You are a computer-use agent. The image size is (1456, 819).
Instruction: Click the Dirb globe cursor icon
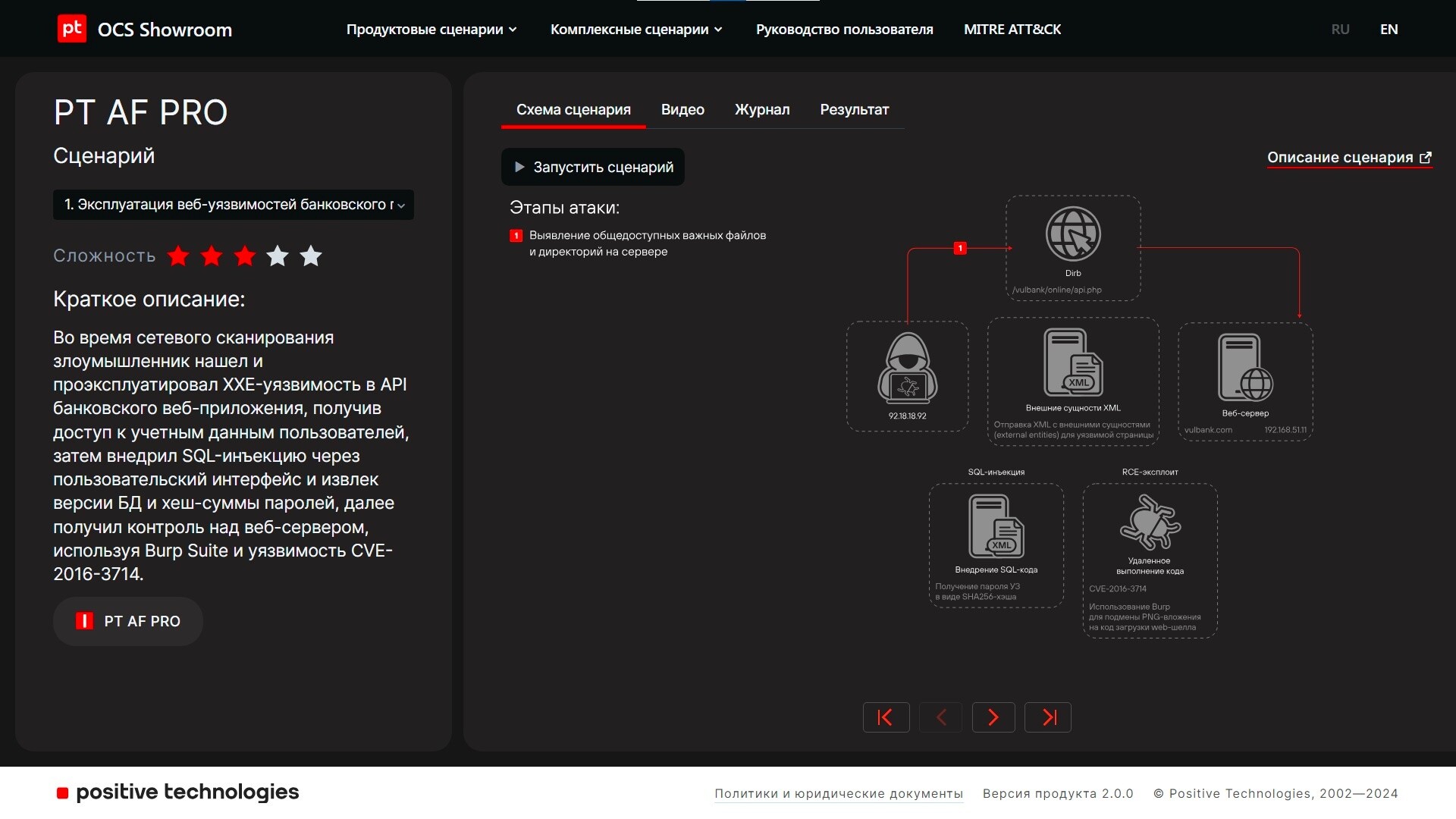click(1073, 234)
